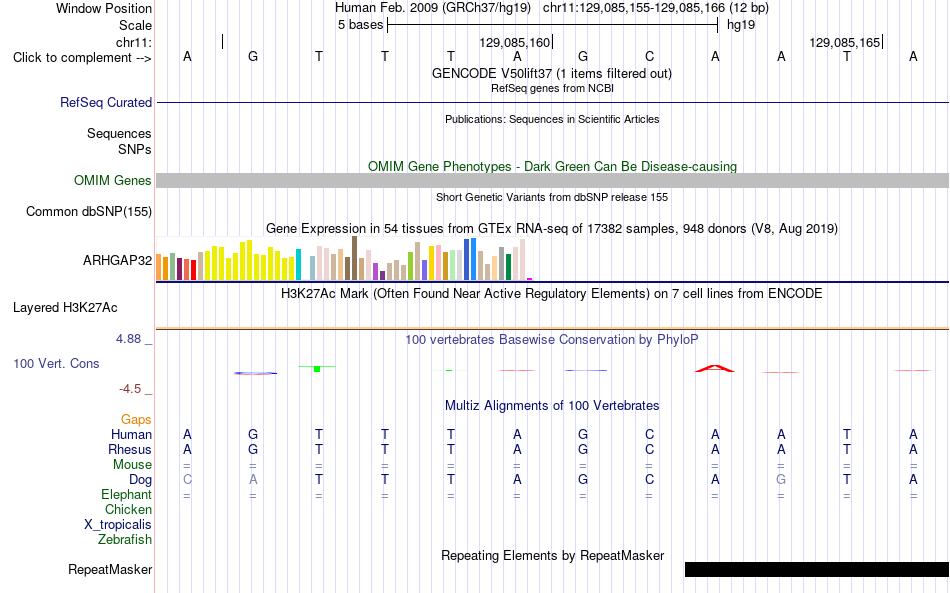Image resolution: width=950 pixels, height=593 pixels.
Task: Click the RepeatMasker track label
Action: click(110, 569)
